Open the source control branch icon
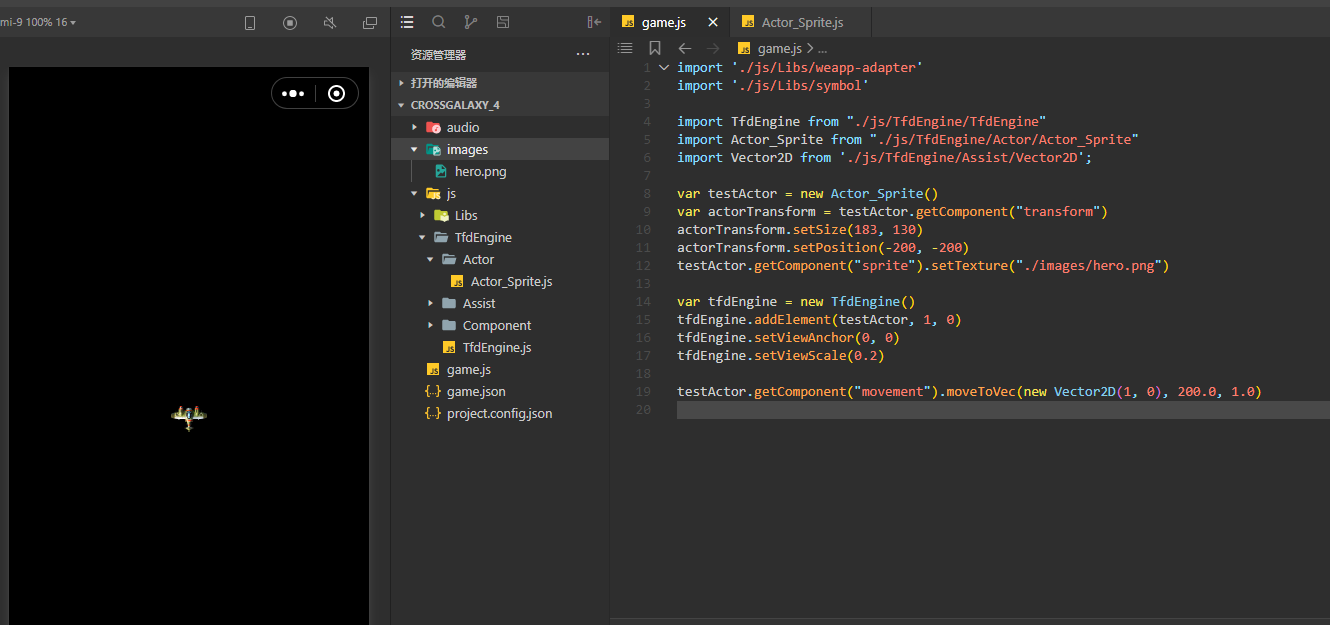Viewport: 1330px width, 625px height. click(471, 22)
